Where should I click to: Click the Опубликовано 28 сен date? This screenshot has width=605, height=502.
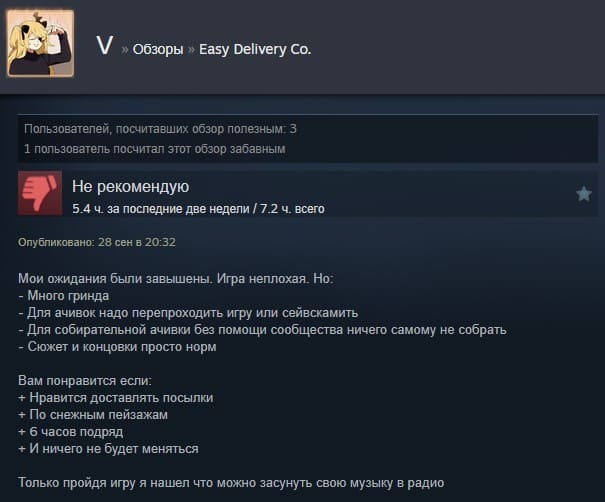coord(97,242)
